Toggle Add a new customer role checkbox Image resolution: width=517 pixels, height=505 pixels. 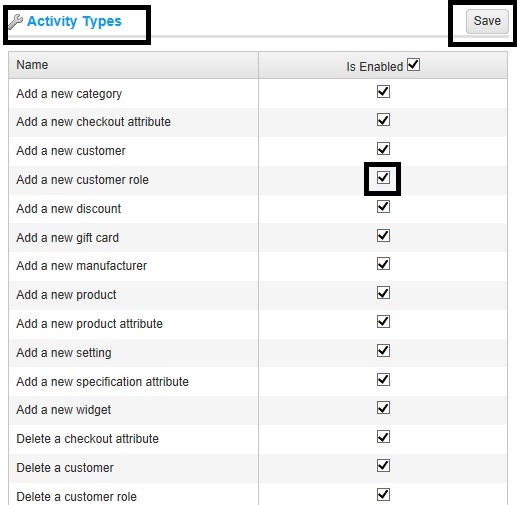(383, 178)
